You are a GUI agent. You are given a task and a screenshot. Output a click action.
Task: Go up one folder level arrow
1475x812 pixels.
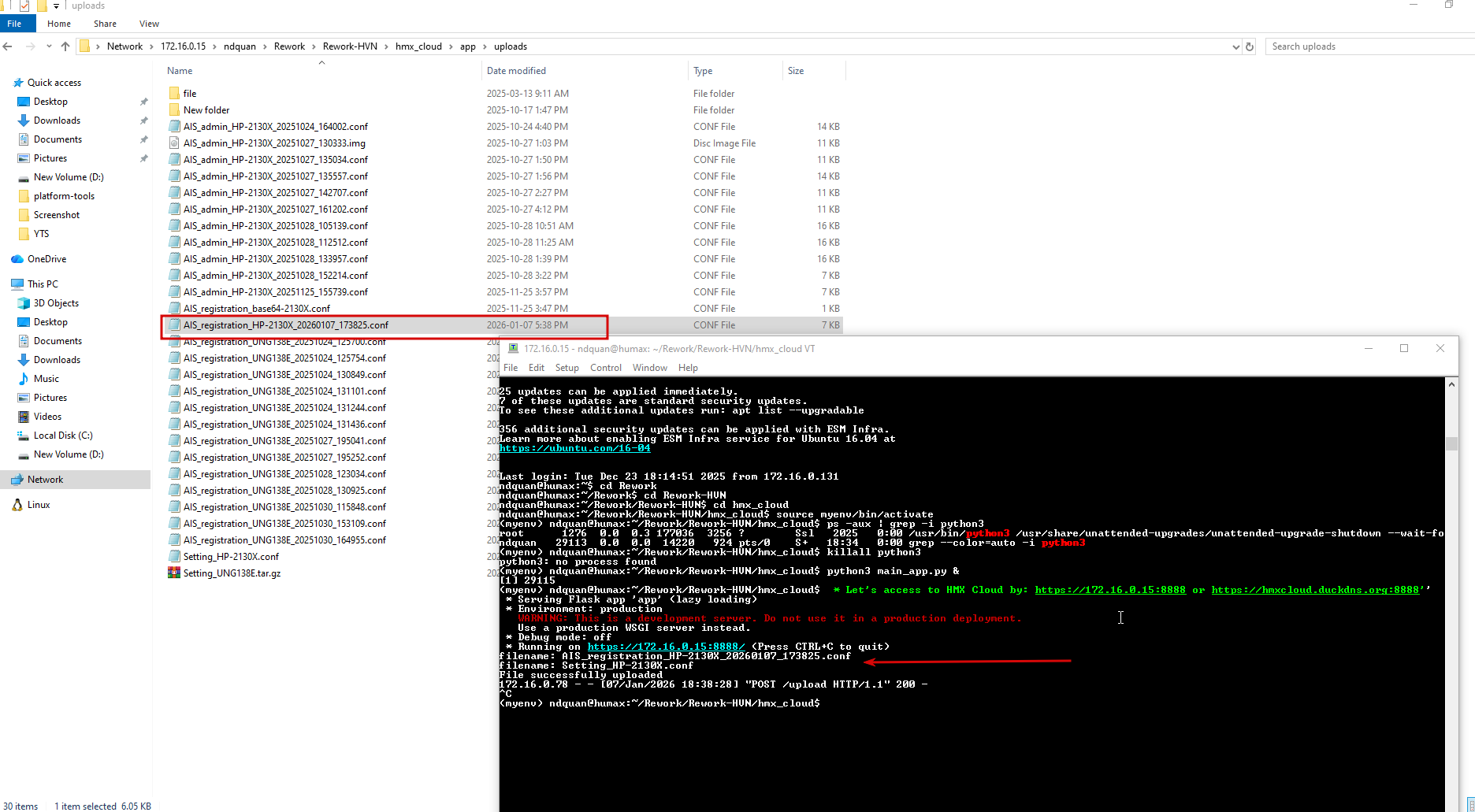coord(65,46)
